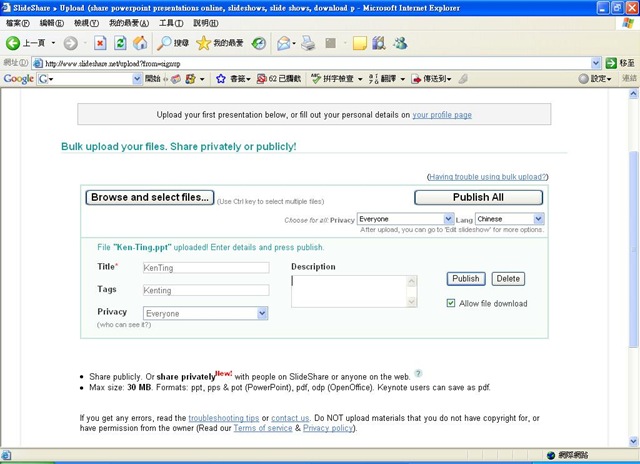This screenshot has width=640, height=464.
Task: Open the contact us link
Action: [290, 418]
